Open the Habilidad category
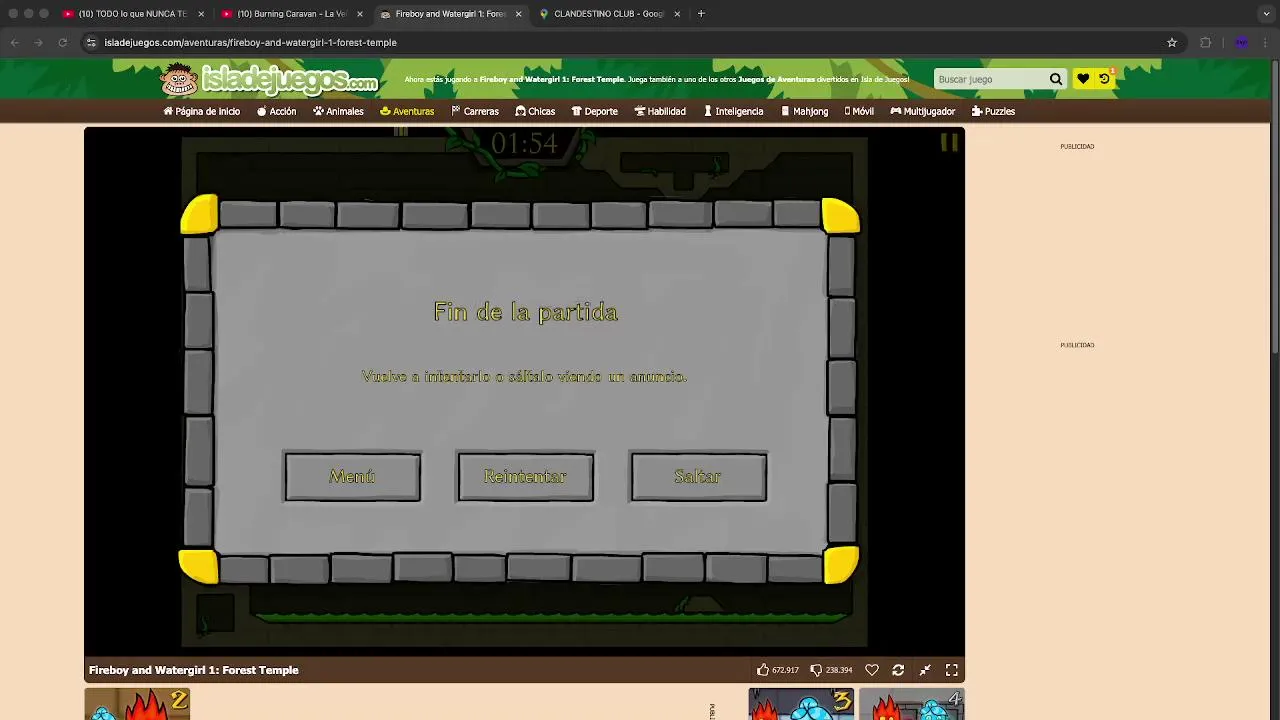 pyautogui.click(x=660, y=111)
